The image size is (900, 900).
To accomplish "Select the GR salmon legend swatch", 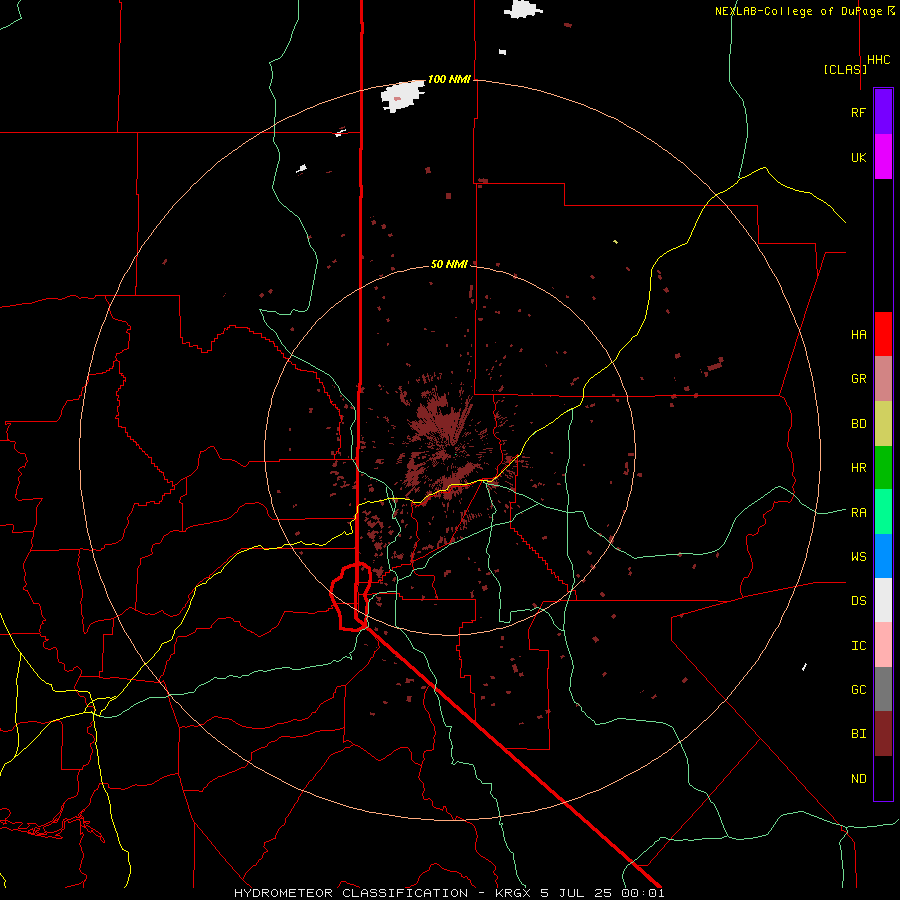I will pyautogui.click(x=883, y=379).
